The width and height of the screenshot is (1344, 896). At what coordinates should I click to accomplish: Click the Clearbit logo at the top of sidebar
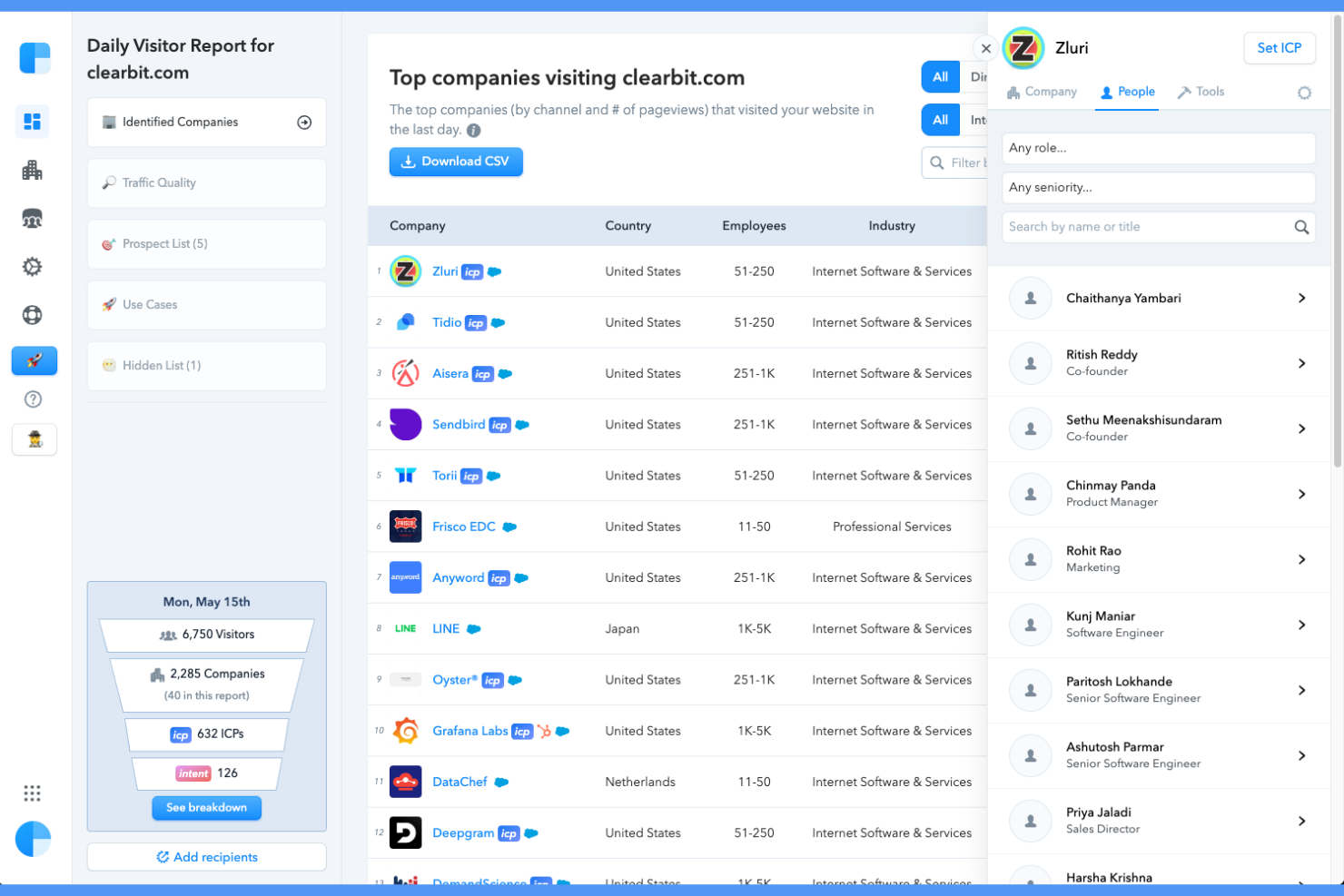click(x=35, y=58)
